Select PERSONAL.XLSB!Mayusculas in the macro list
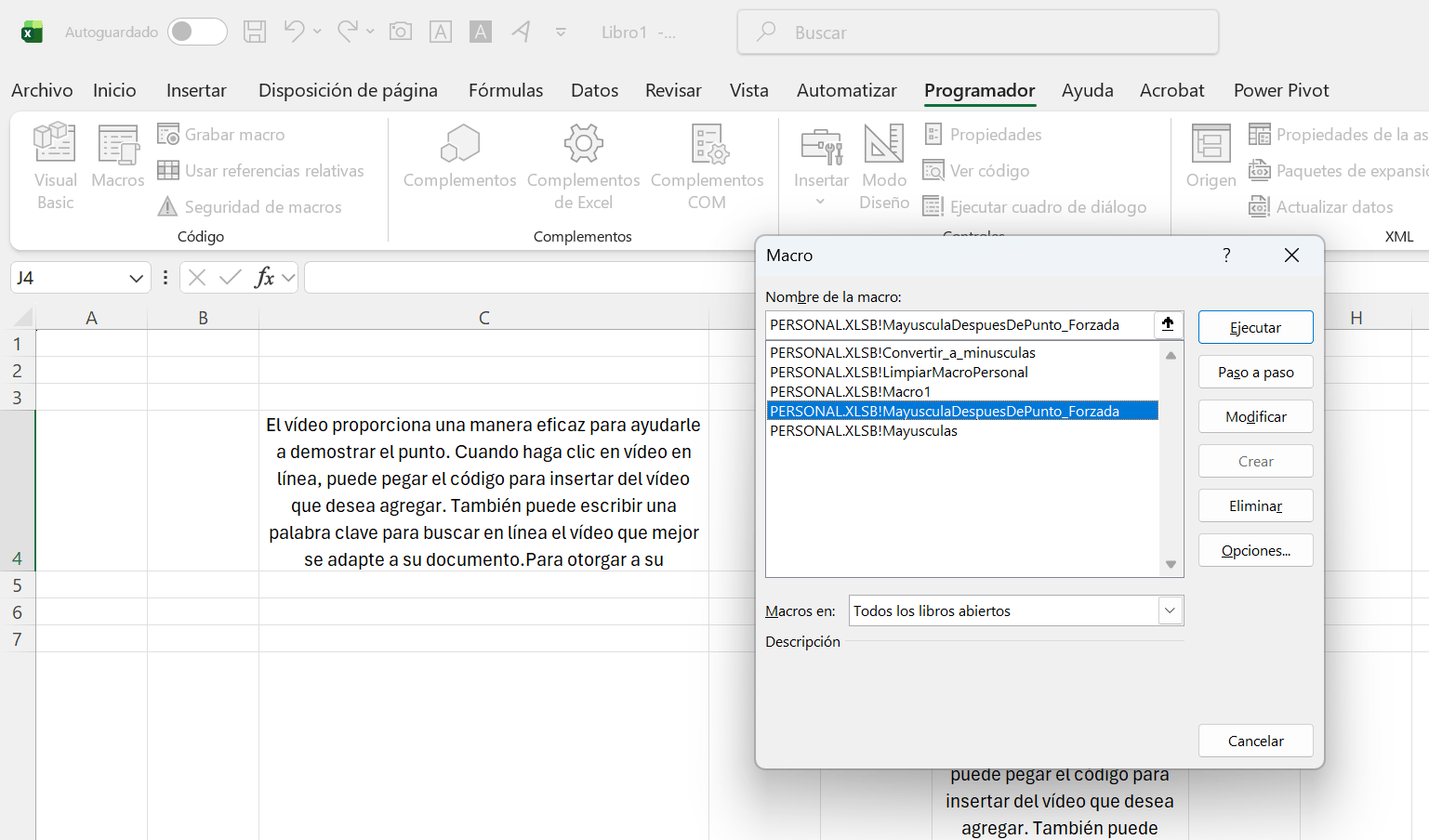Viewport: 1429px width, 840px height. tap(864, 431)
